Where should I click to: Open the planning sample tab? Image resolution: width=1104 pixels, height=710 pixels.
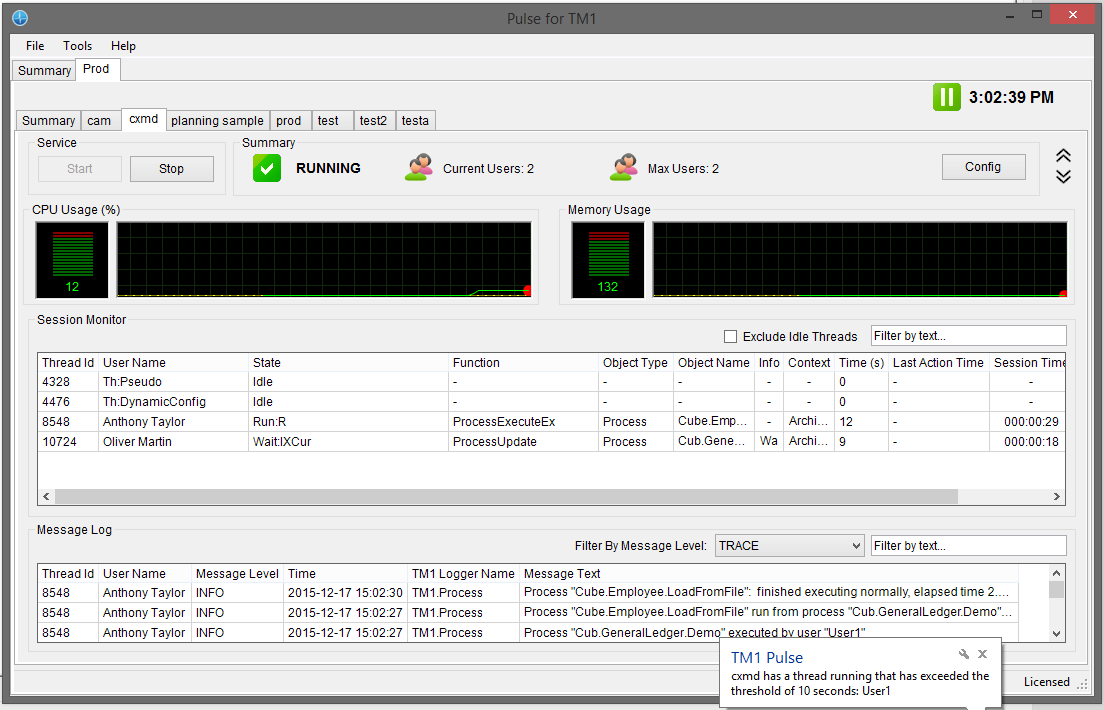(217, 121)
